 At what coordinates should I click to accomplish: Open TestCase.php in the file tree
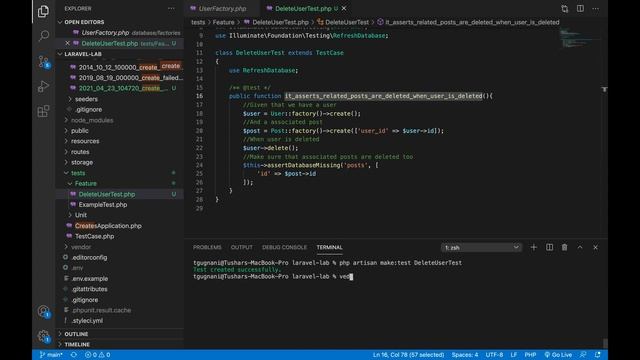point(94,236)
